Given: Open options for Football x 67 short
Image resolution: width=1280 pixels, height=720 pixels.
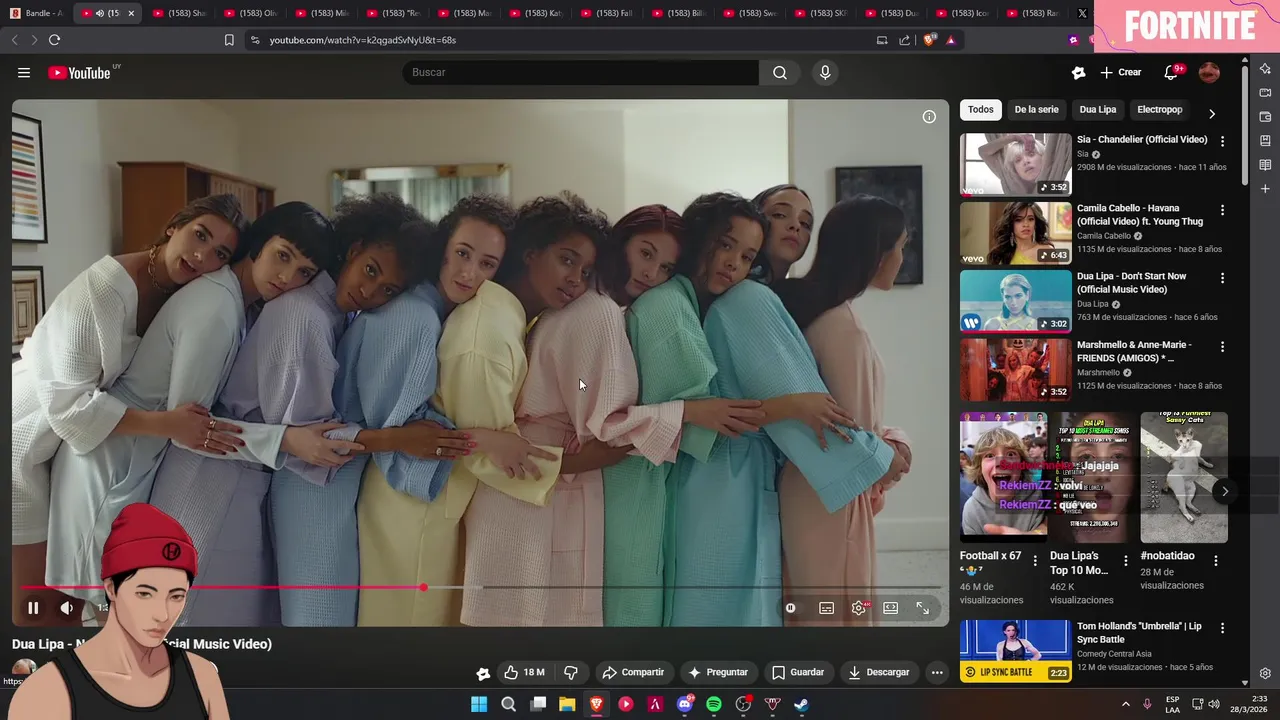Looking at the screenshot, I should click(x=1035, y=561).
